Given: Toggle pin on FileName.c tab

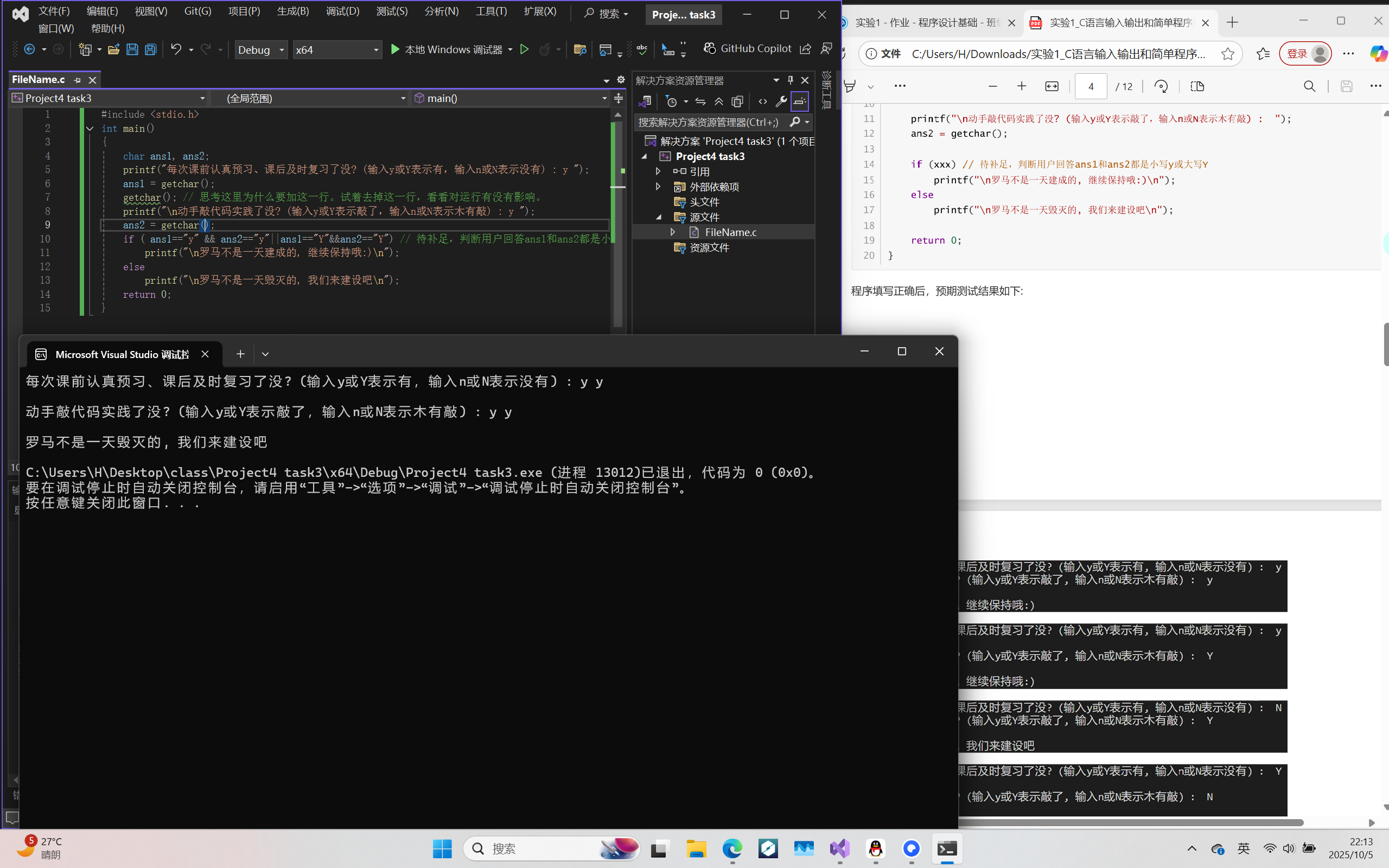Looking at the screenshot, I should click(x=78, y=80).
